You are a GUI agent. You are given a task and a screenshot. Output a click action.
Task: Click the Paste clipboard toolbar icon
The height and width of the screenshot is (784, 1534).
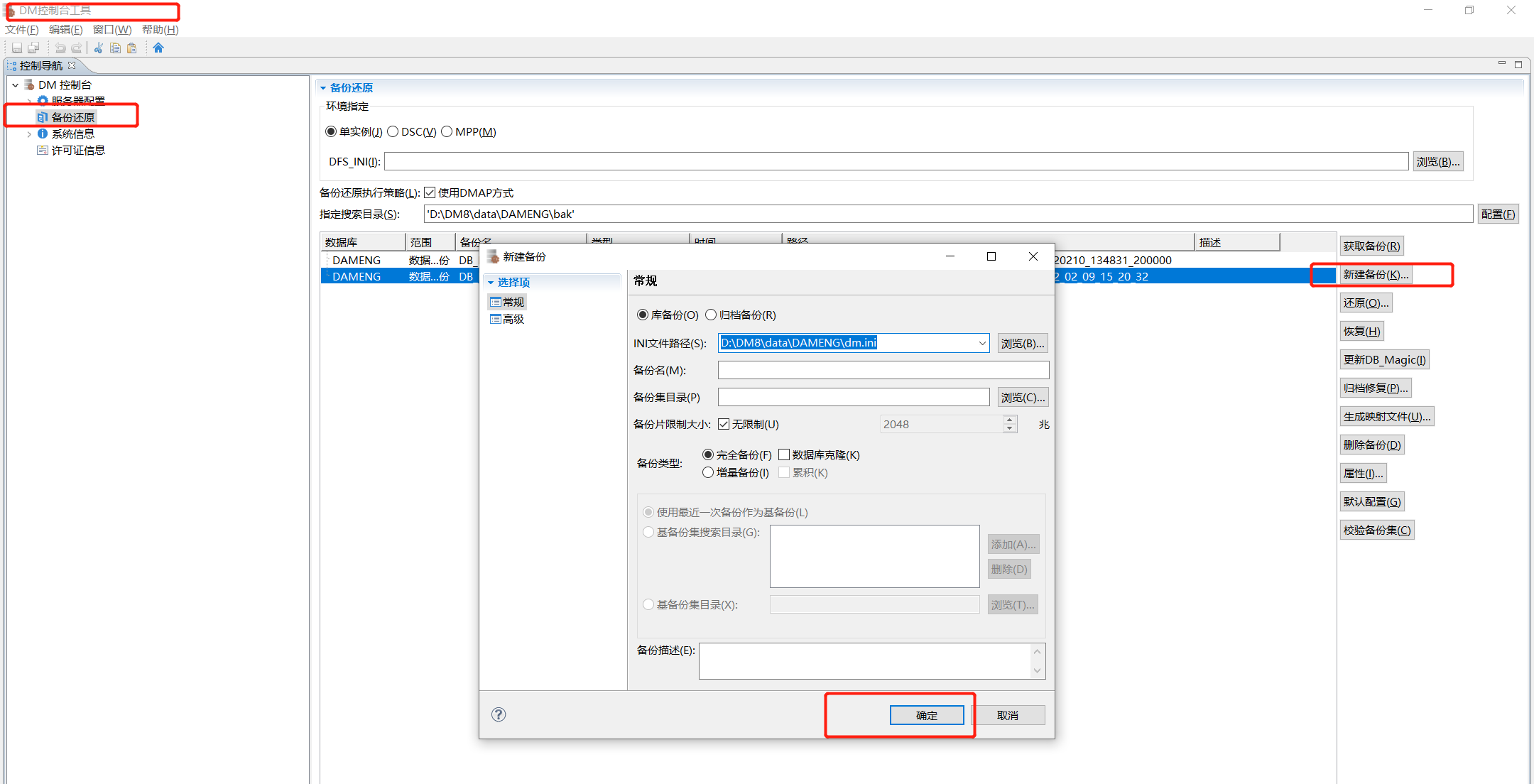point(131,48)
